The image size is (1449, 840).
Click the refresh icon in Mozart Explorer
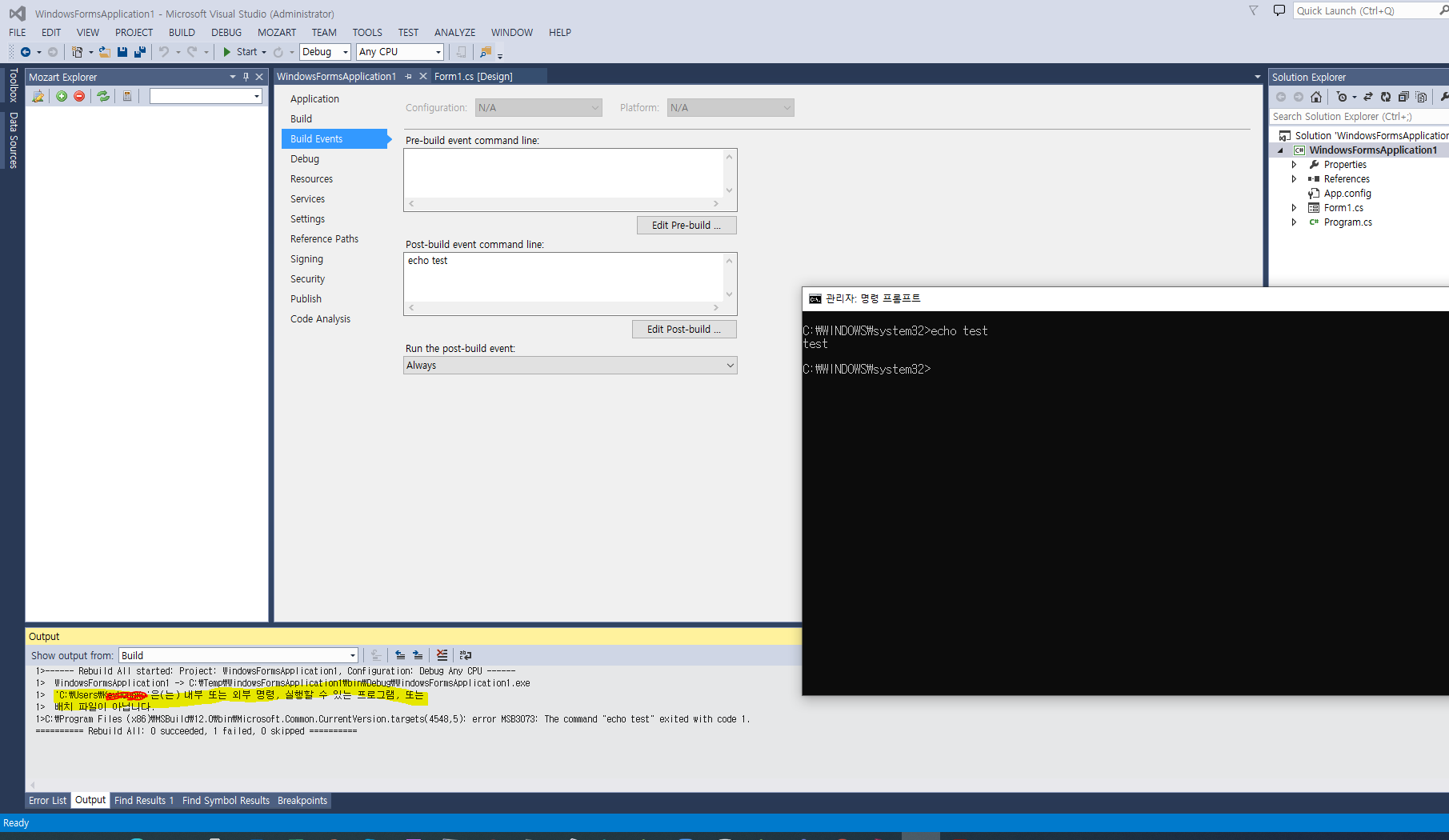103,96
